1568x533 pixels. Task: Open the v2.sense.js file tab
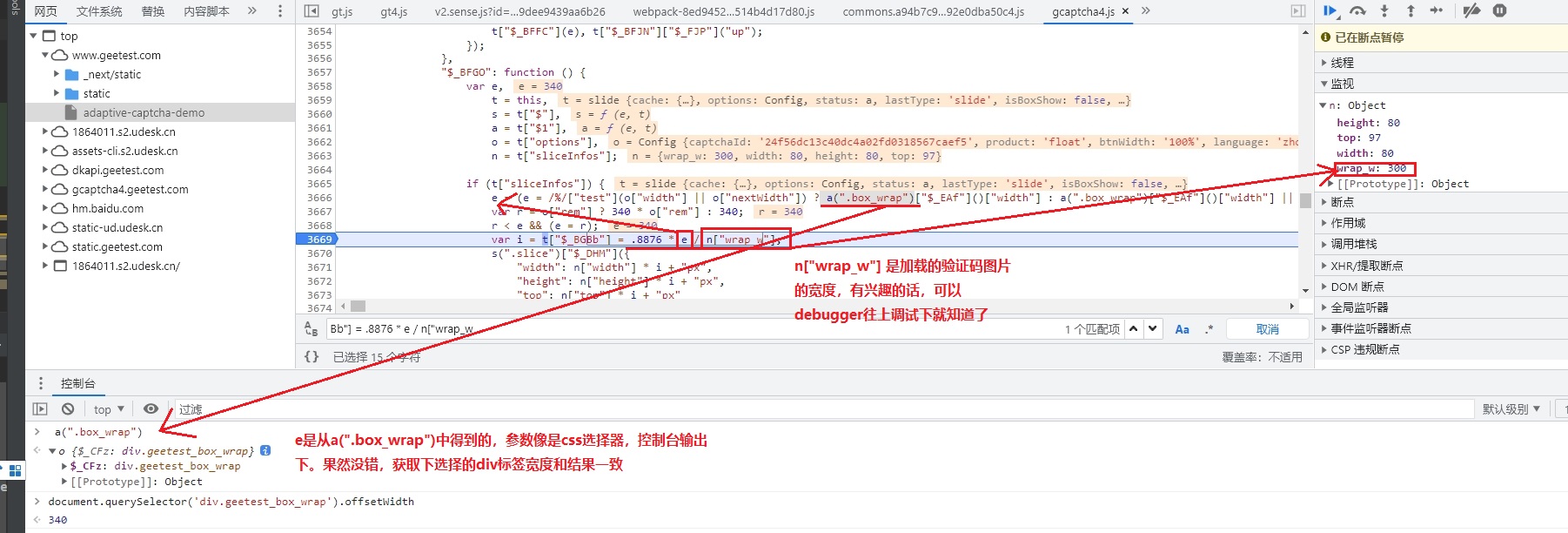coord(520,11)
